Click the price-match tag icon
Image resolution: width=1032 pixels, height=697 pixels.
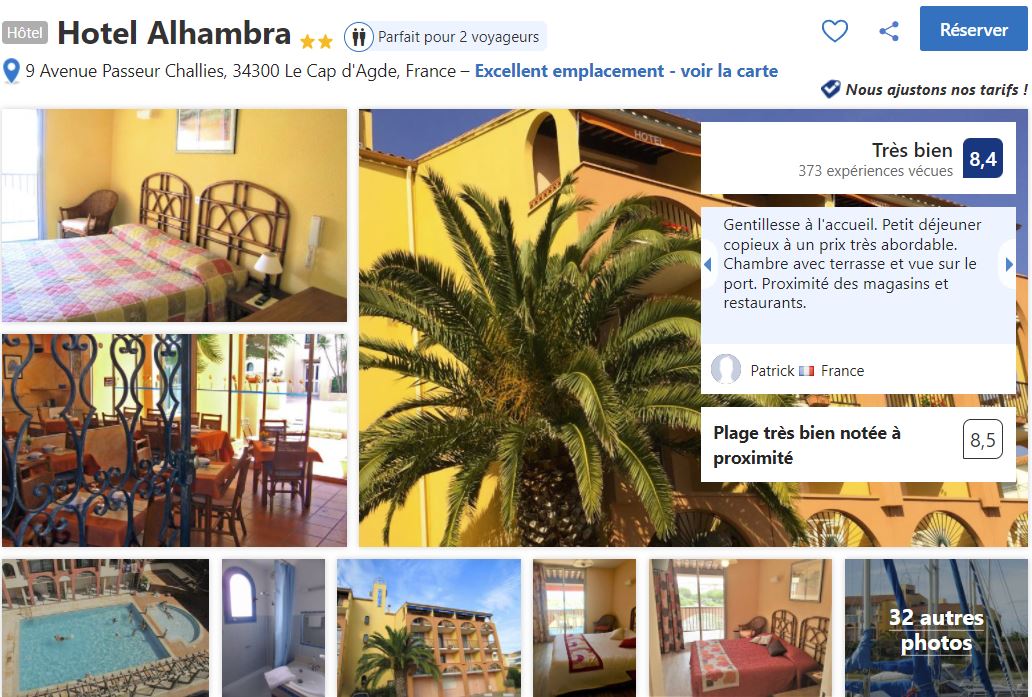[831, 89]
